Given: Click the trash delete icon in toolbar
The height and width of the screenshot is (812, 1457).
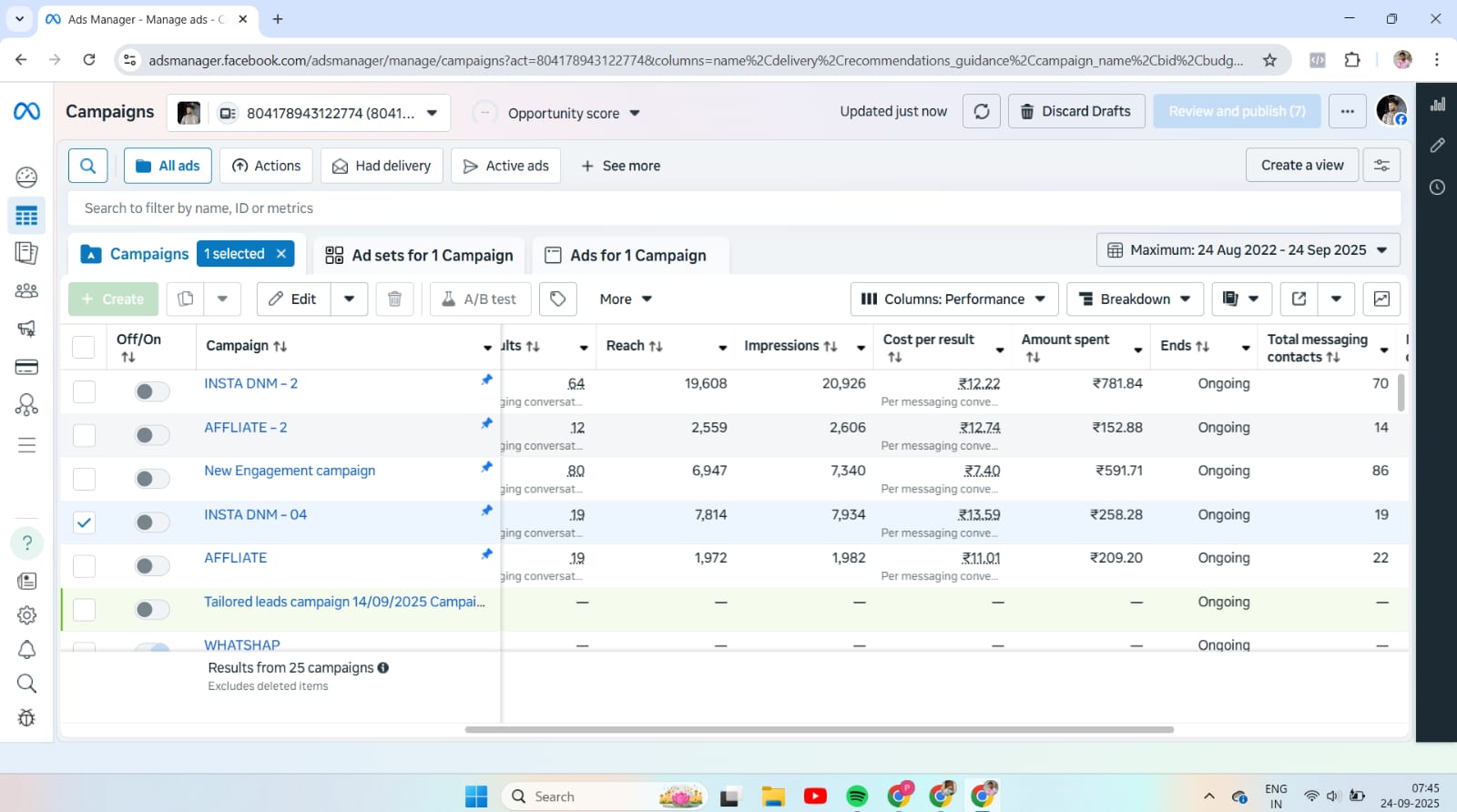Looking at the screenshot, I should pos(394,299).
